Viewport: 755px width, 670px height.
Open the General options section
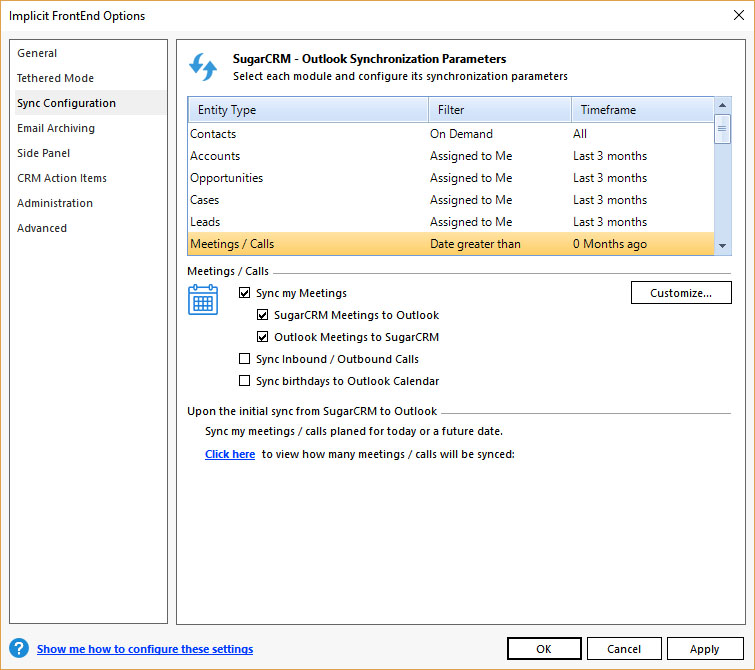[x=37, y=53]
